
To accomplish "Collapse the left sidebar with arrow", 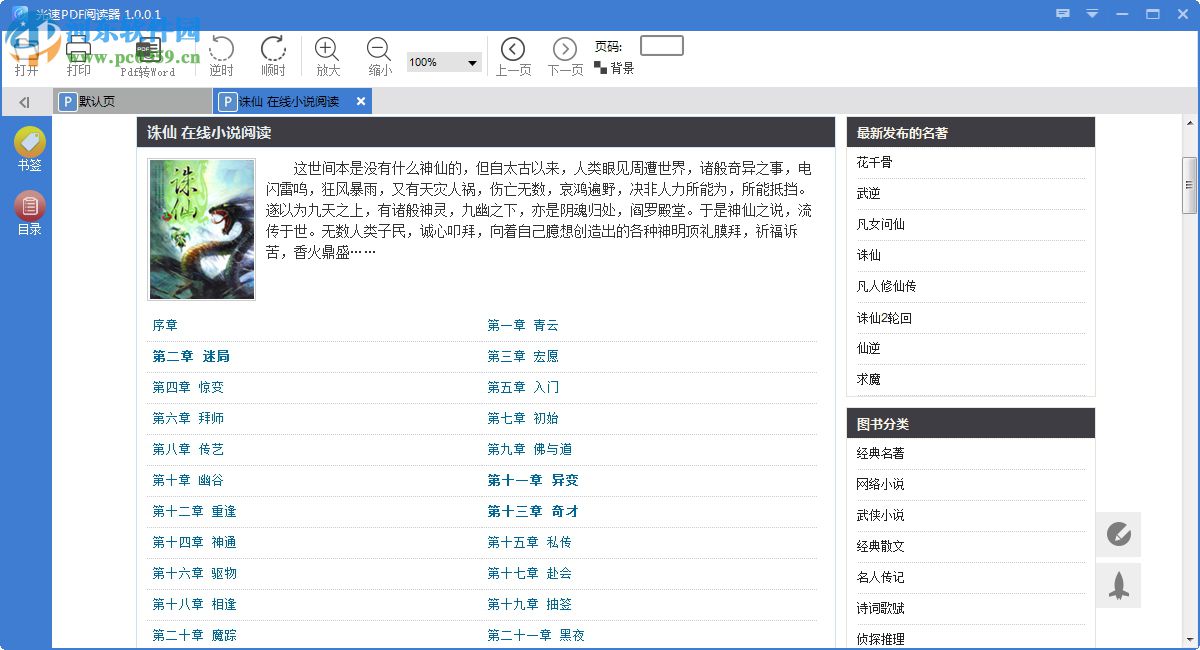I will 24,102.
